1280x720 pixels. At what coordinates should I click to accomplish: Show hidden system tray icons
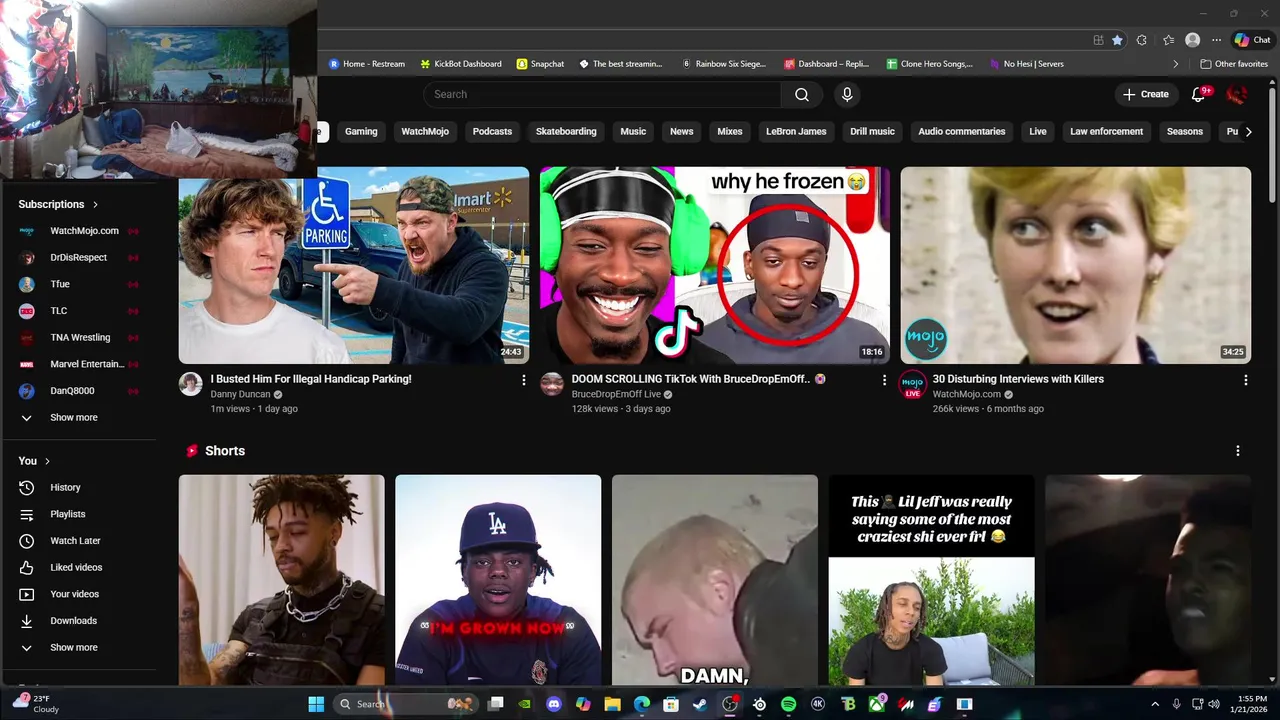1155,704
